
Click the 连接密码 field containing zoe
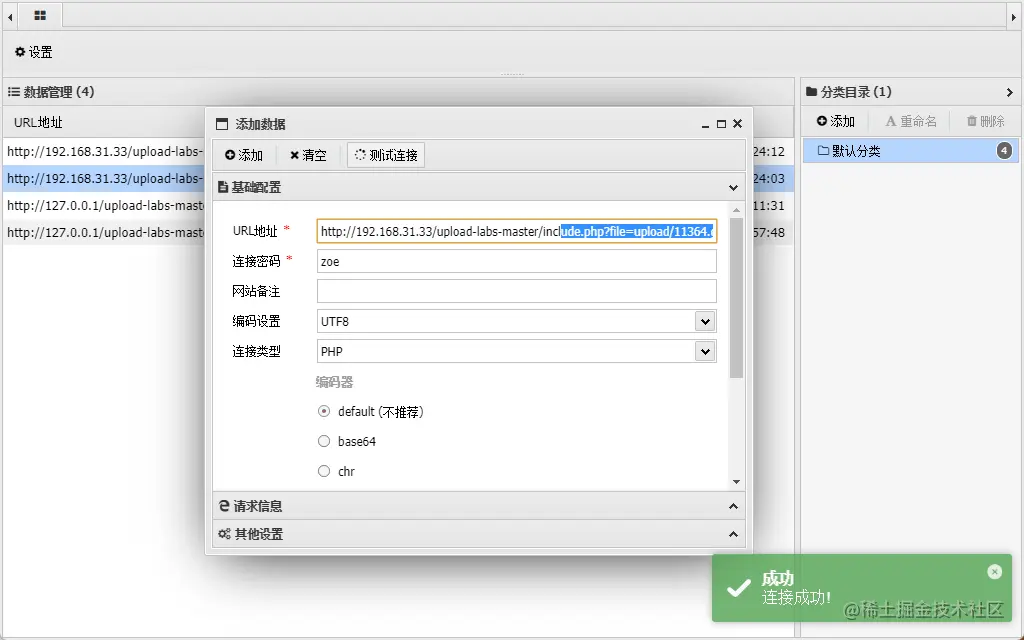coord(517,261)
